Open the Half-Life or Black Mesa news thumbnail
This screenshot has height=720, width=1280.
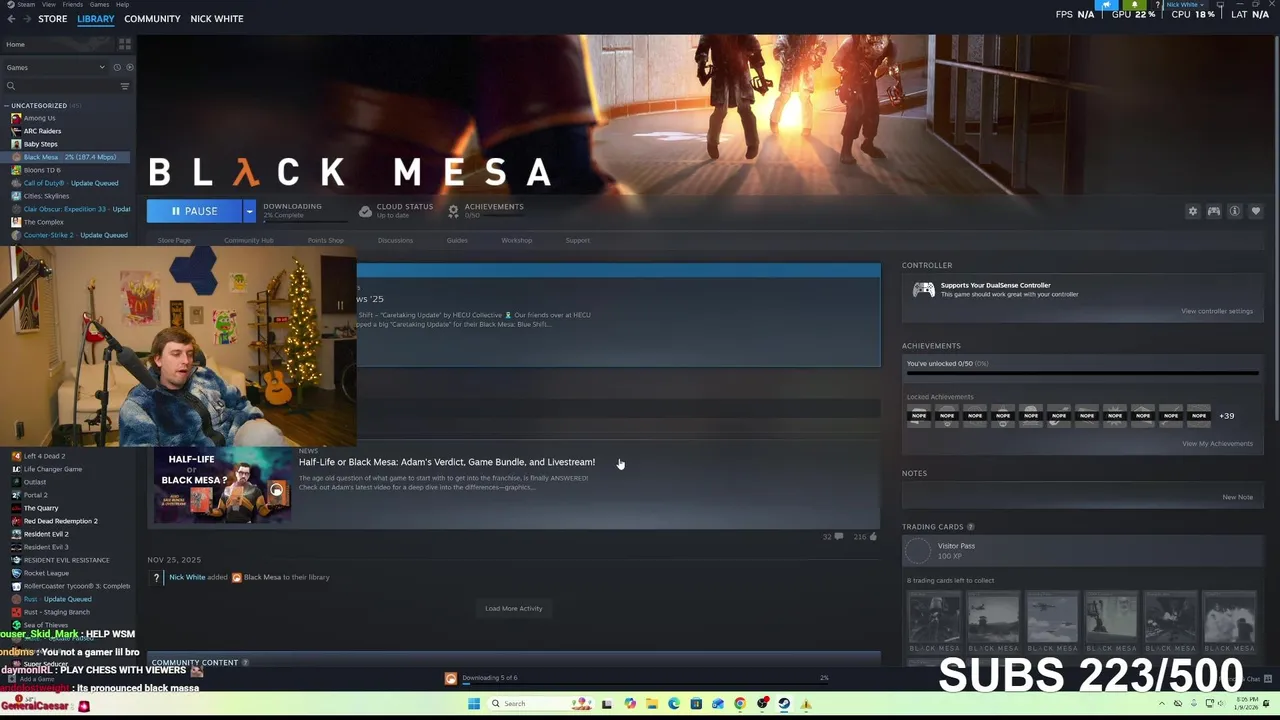click(223, 486)
